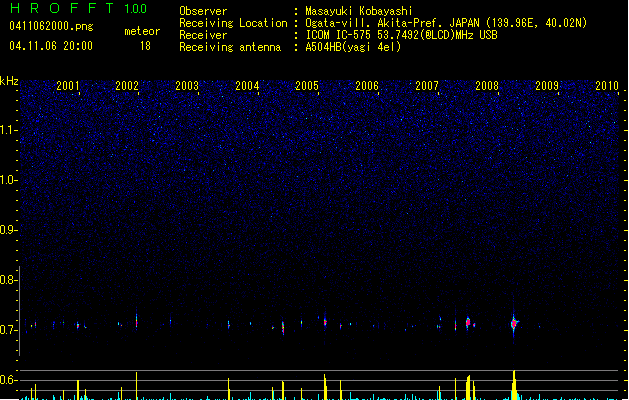
Task: Click the Receiving Location field label
Action: (233, 23)
